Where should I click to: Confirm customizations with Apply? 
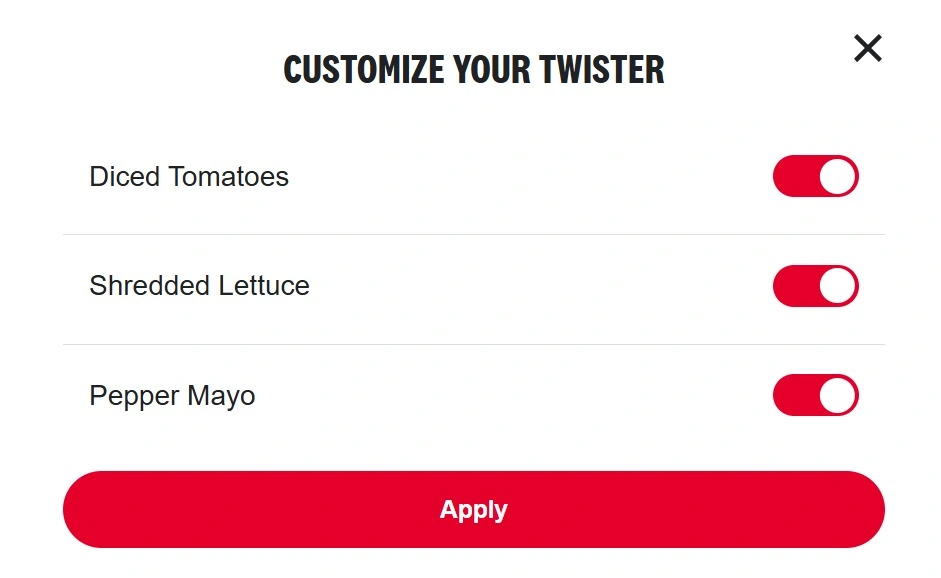[x=474, y=509]
